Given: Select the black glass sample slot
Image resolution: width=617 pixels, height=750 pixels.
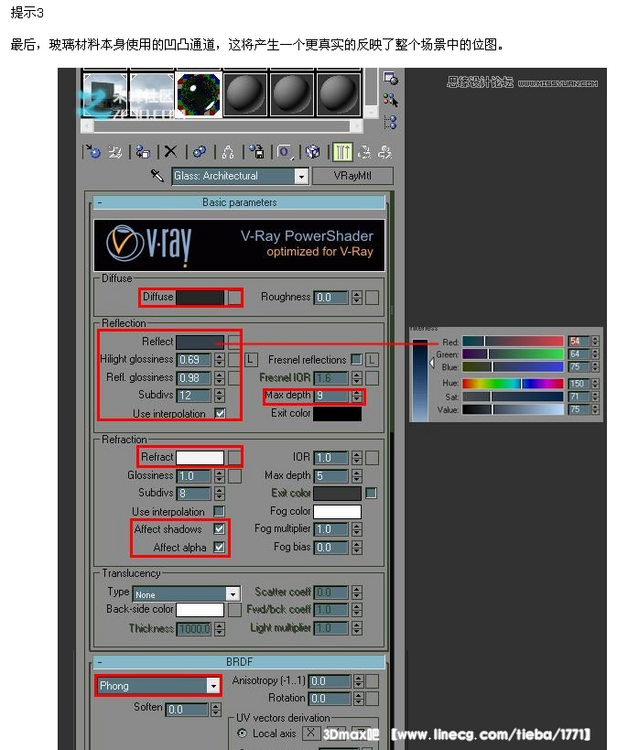Looking at the screenshot, I should point(198,94).
